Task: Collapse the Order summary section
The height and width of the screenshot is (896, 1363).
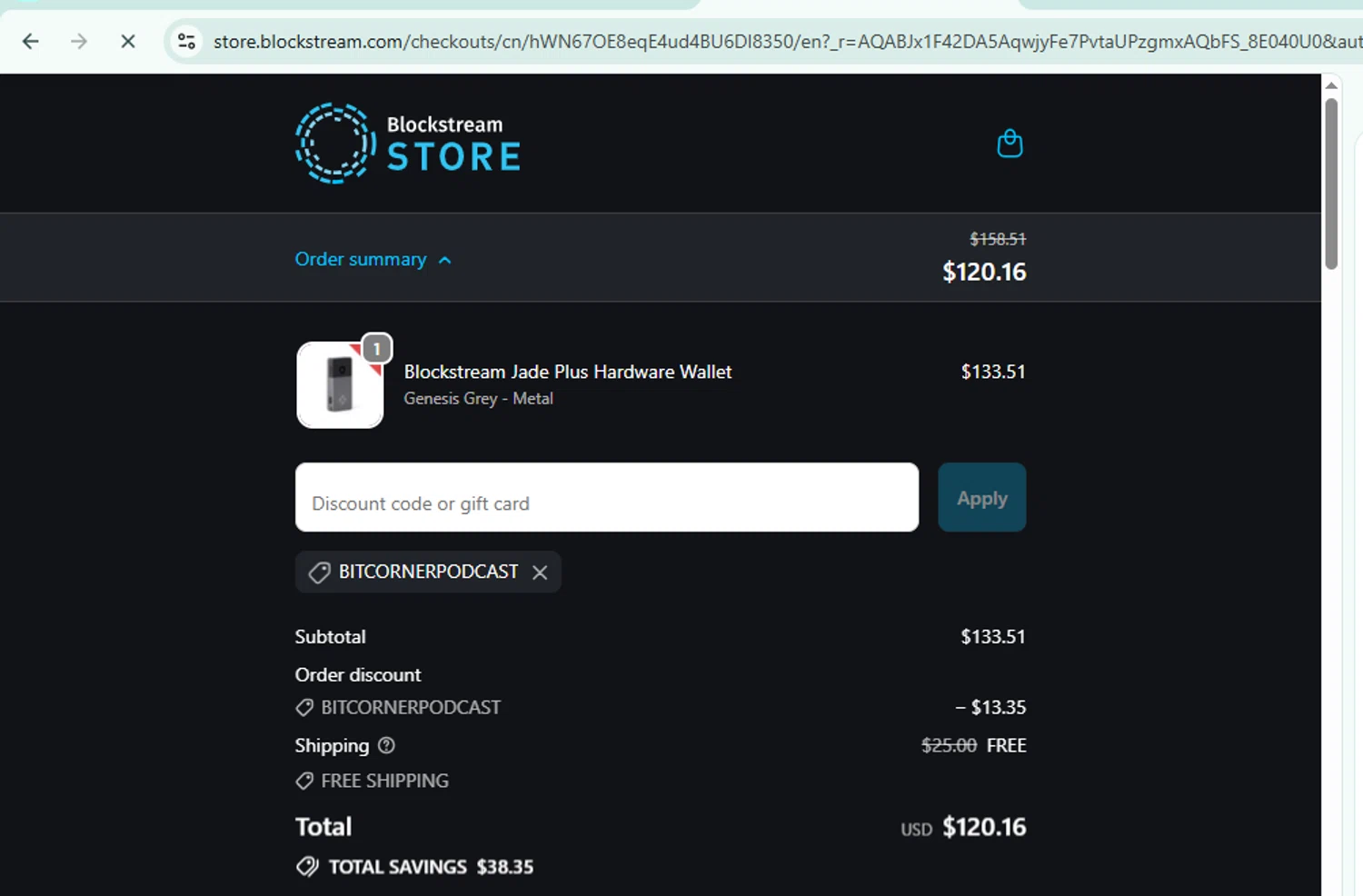Action: (x=373, y=259)
